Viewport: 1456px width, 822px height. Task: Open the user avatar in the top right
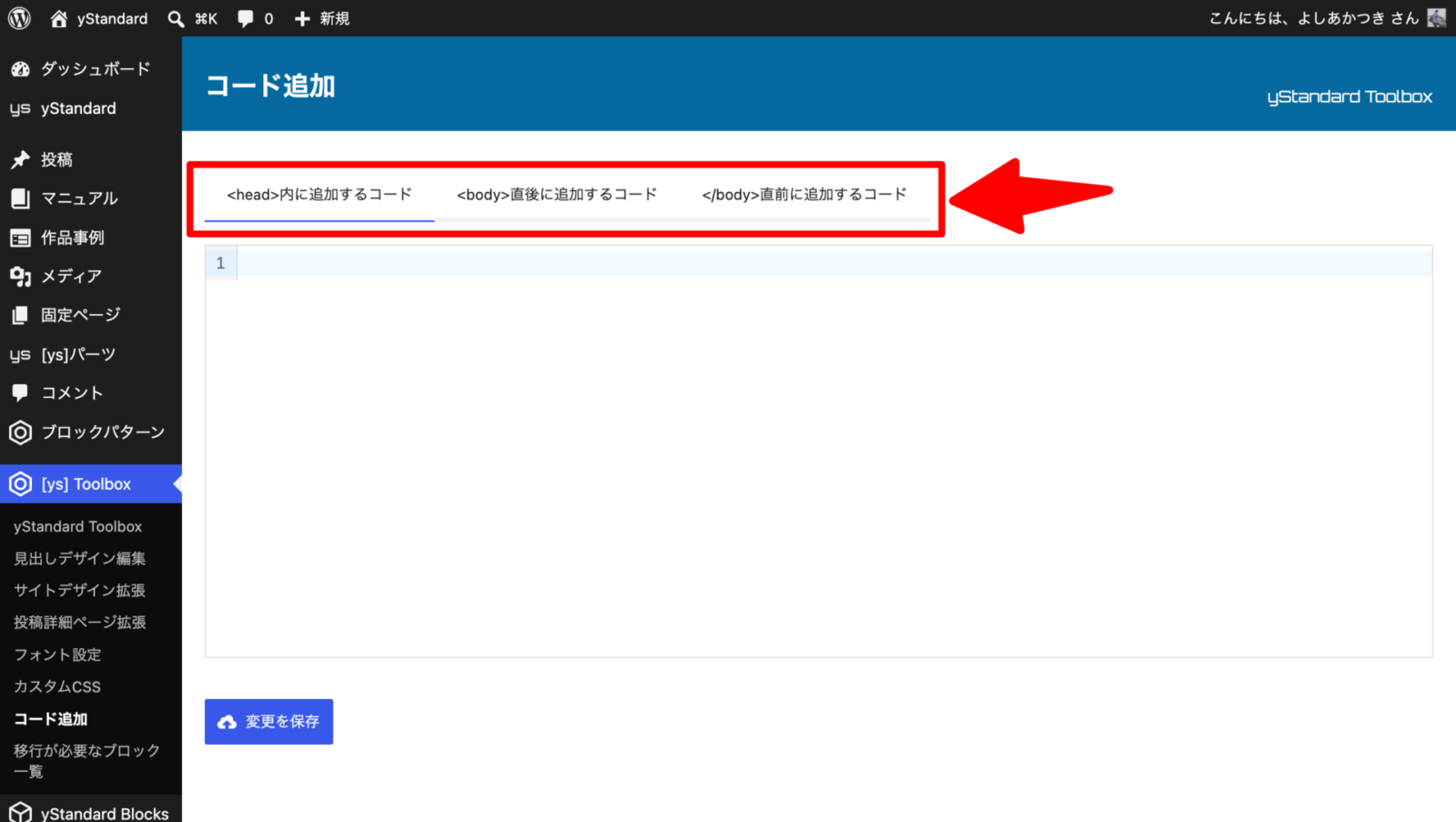(x=1437, y=18)
